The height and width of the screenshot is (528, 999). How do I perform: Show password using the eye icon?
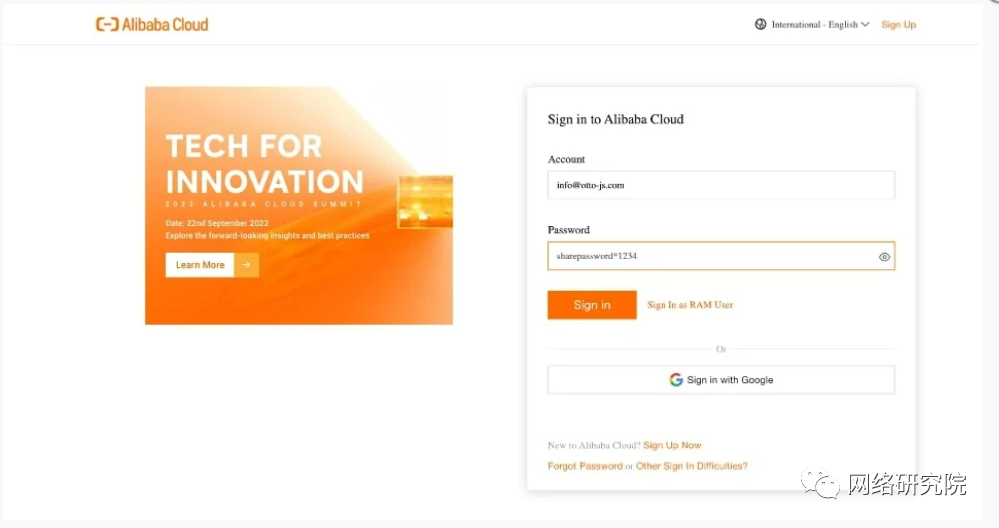[x=884, y=257]
